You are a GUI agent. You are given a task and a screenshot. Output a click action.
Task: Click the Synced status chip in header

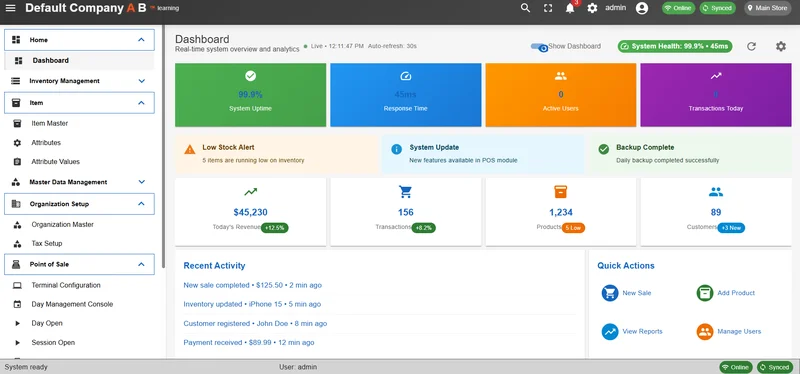[717, 8]
